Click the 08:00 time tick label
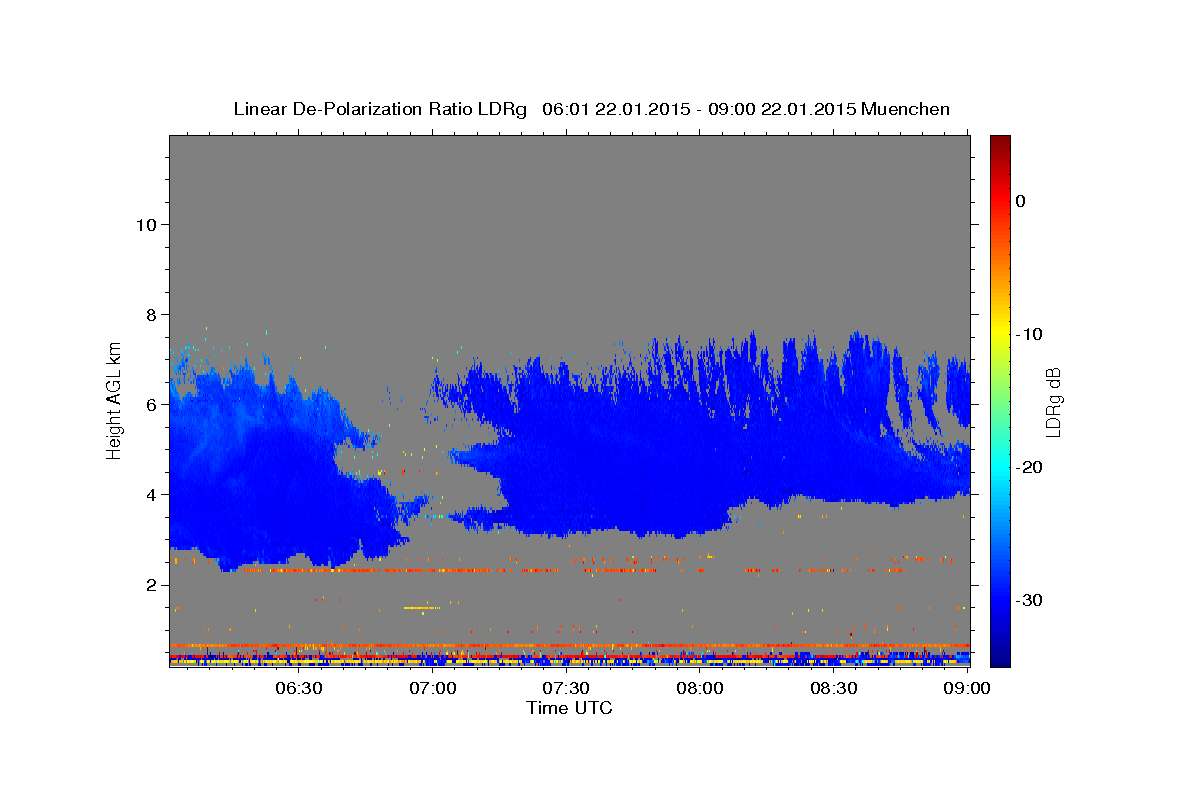The width and height of the screenshot is (1200, 800). [700, 688]
